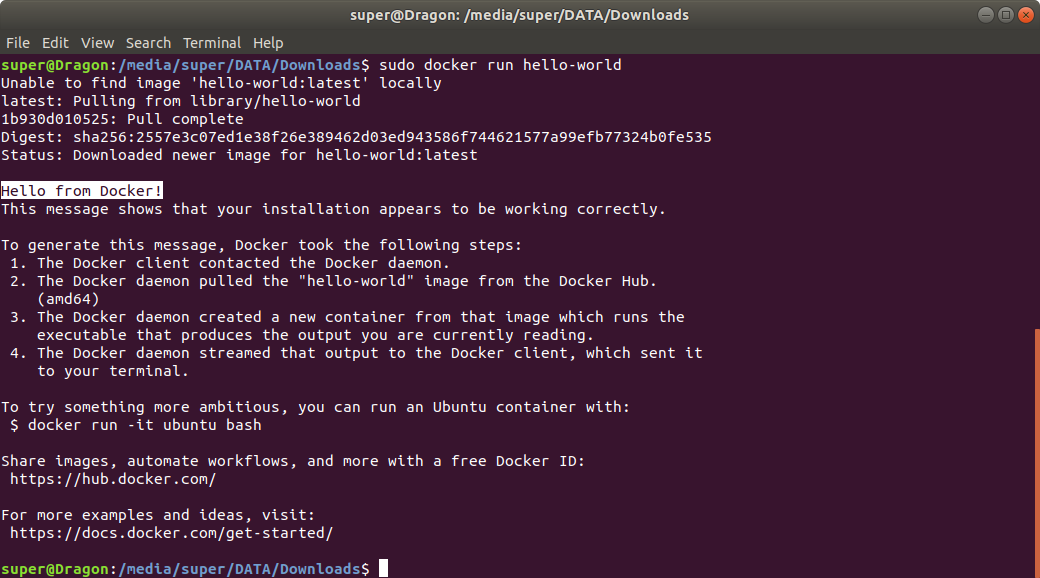Click the https://hub.docker.com/ URL
The width and height of the screenshot is (1040, 578).
[x=113, y=479]
